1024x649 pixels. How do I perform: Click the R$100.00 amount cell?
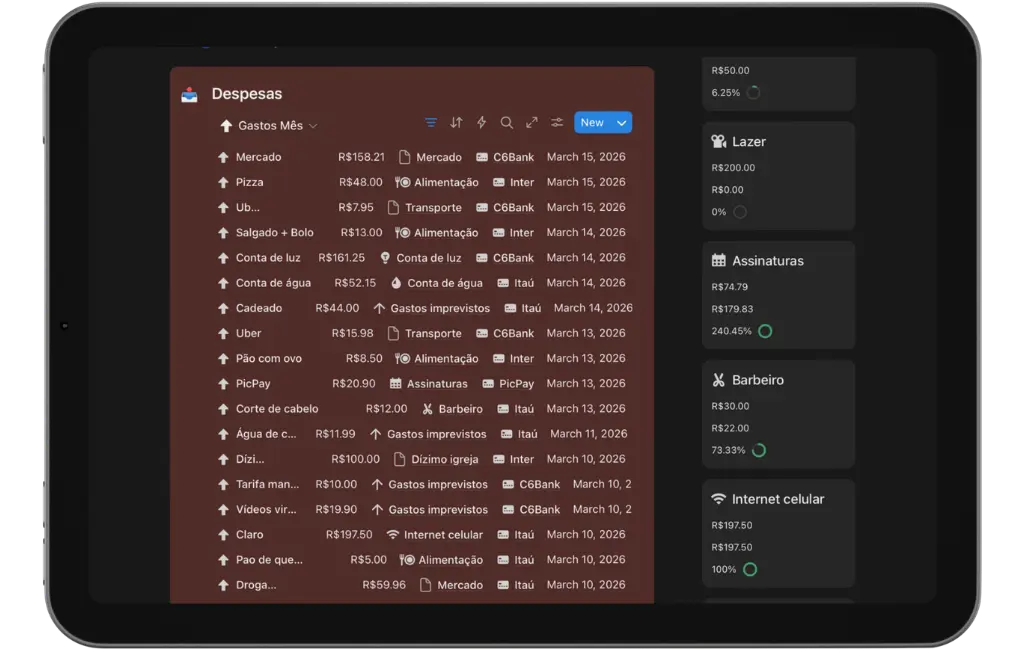[x=355, y=459]
